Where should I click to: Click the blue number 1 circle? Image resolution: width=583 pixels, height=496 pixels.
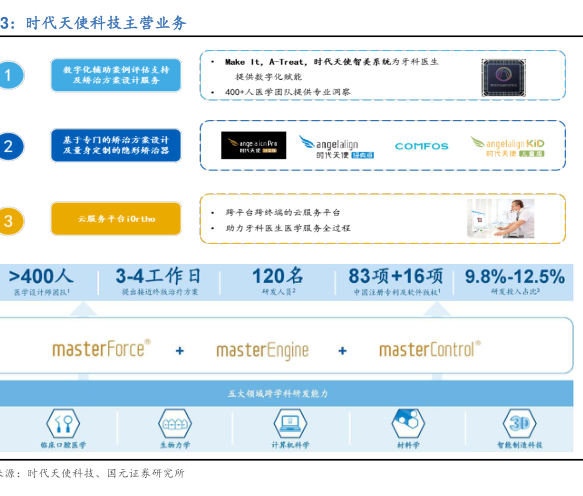tap(10, 75)
